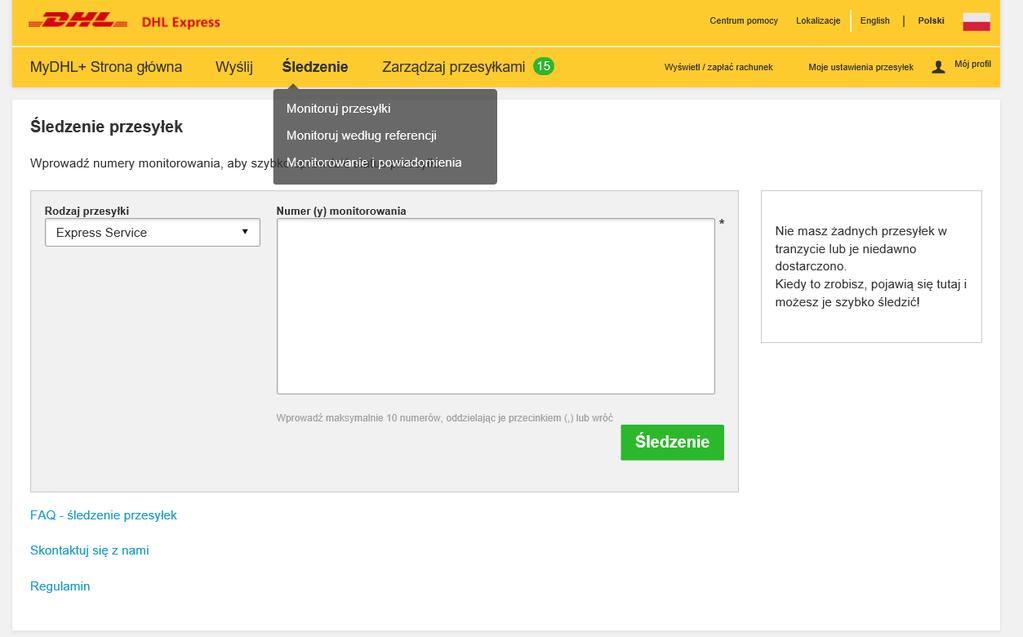1023x637 pixels.
Task: Click the green 15 shipments badge
Action: pyautogui.click(x=543, y=66)
